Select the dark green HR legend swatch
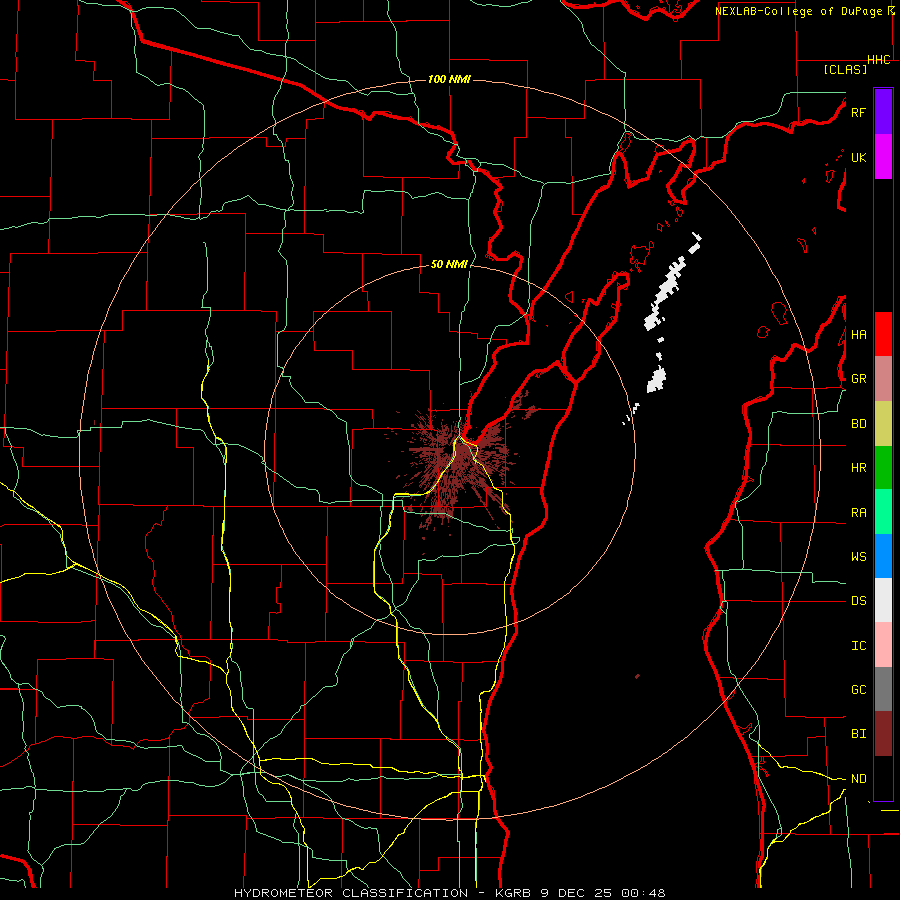Screen dimensions: 900x900 click(883, 468)
